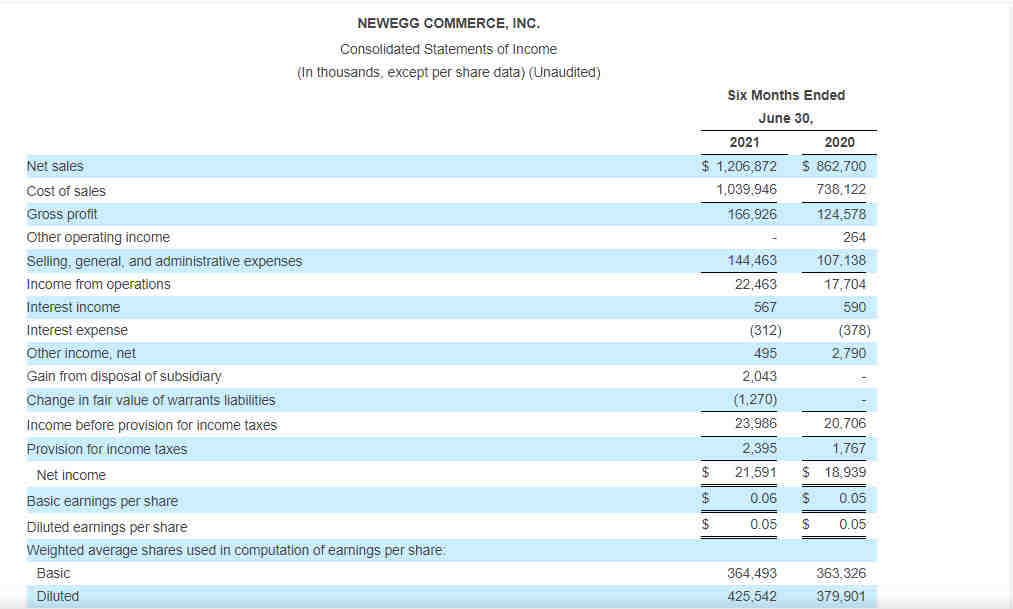Select Income from operations value 22,463
The image size is (1013, 609).
coord(756,284)
